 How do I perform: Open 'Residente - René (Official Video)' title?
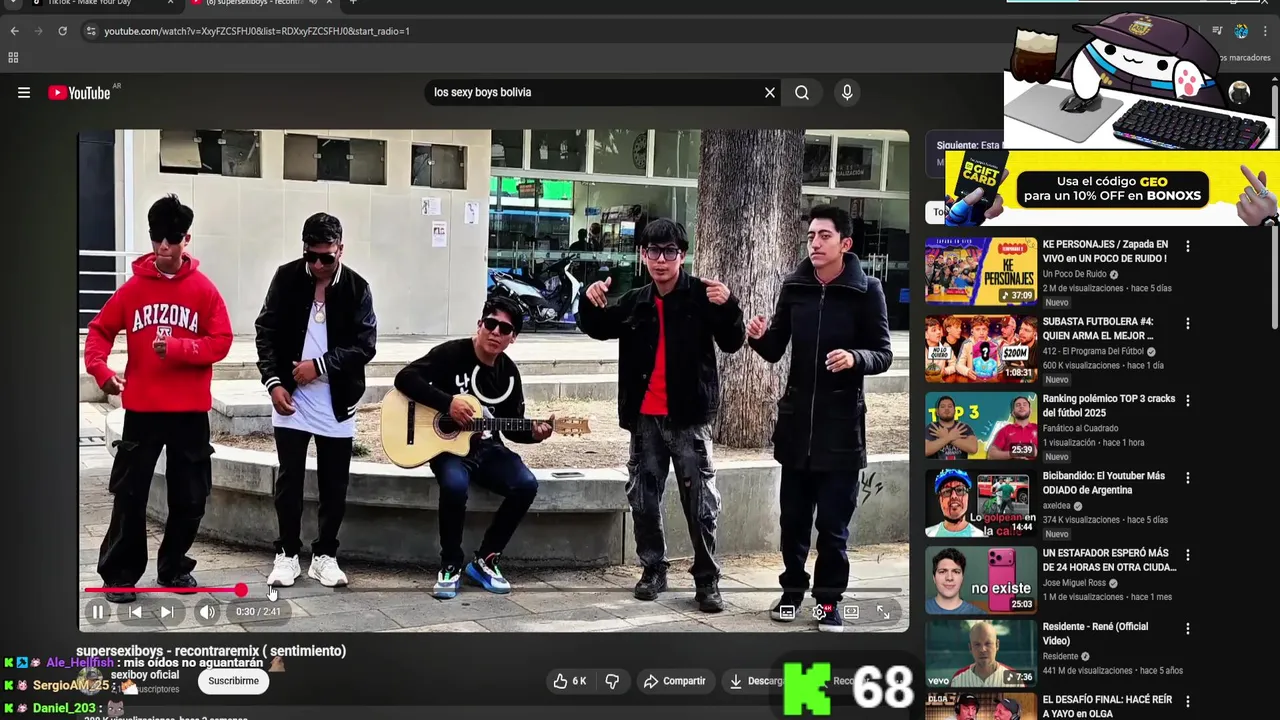(x=1095, y=633)
